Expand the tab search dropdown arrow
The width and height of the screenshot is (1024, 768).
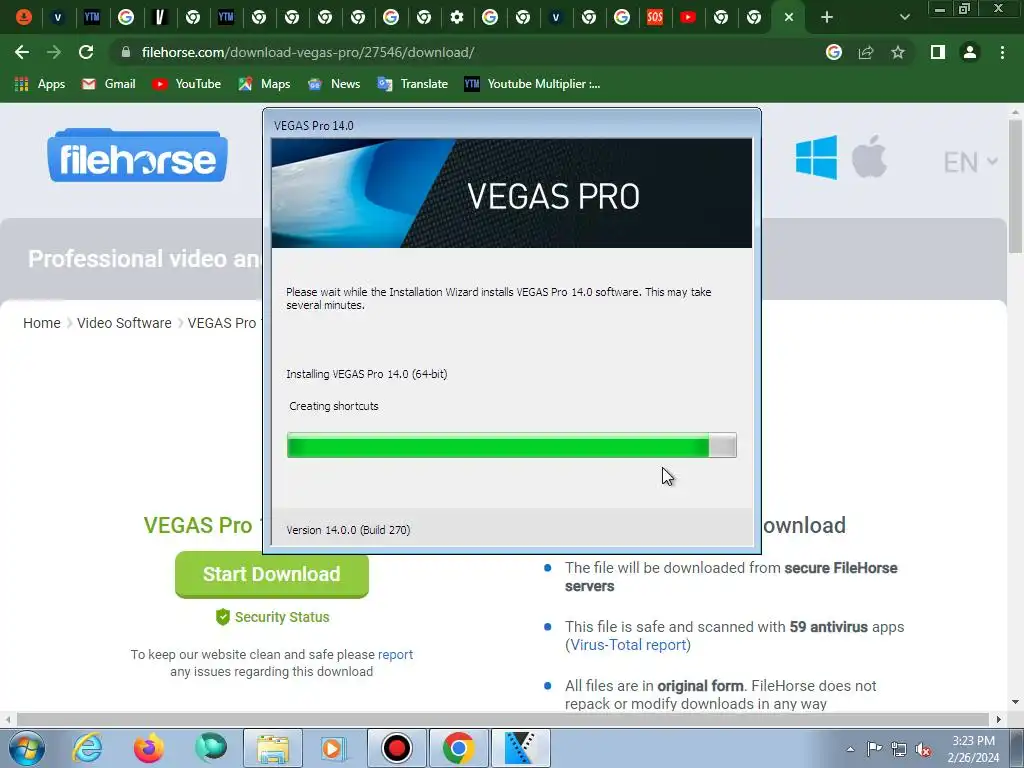(904, 18)
